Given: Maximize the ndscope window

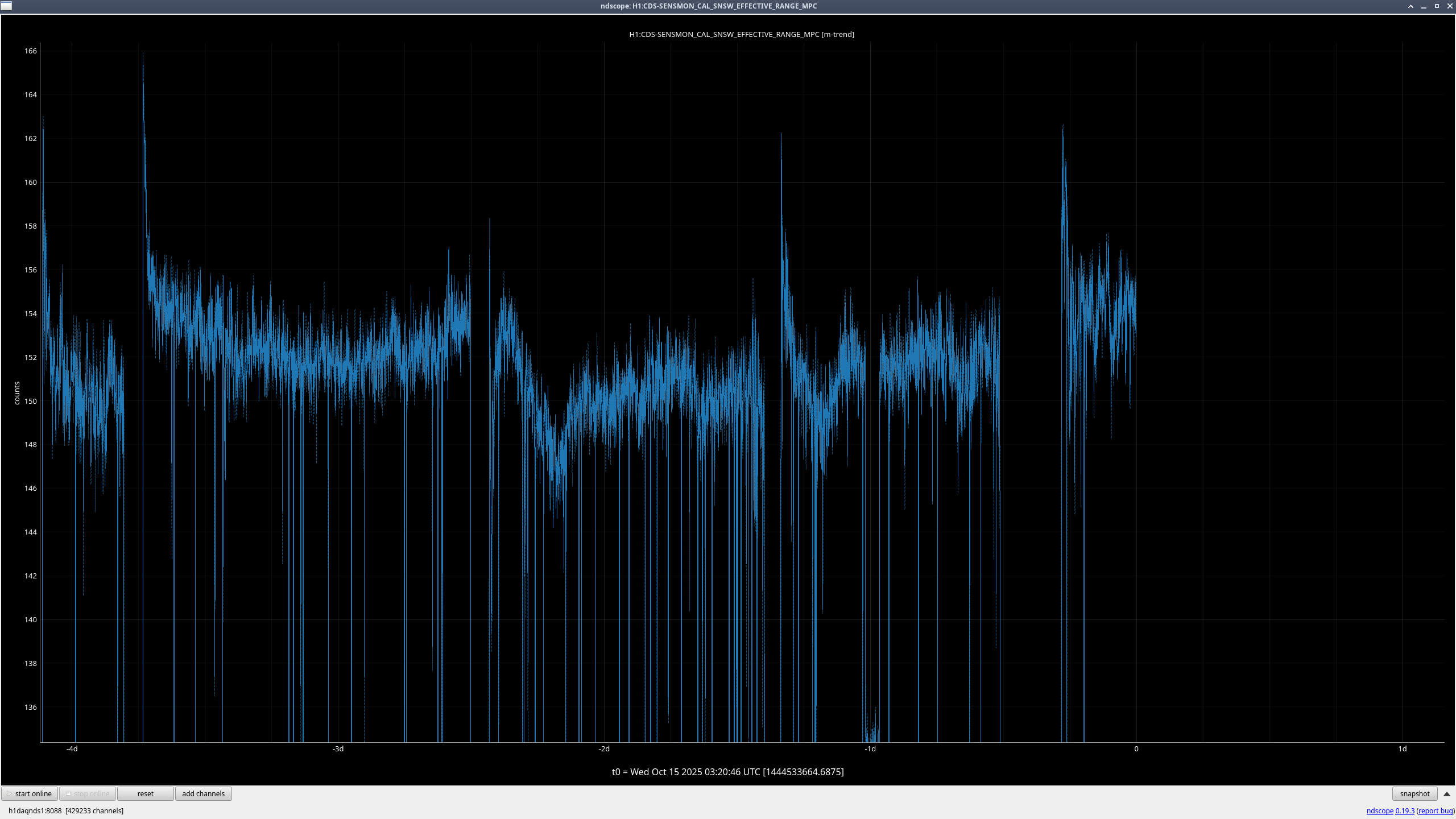Looking at the screenshot, I should (1437, 6).
